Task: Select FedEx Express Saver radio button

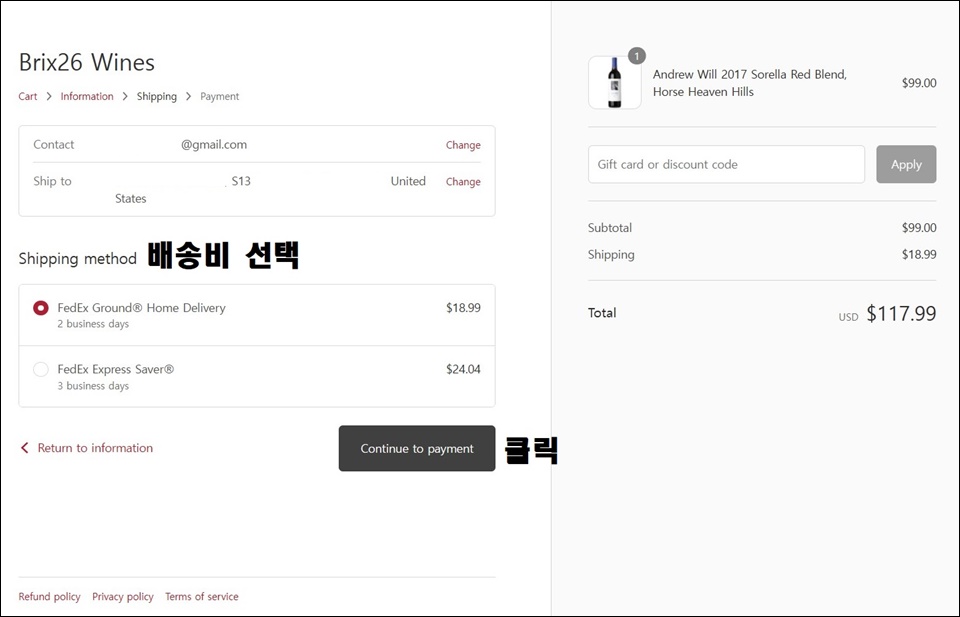Action: (41, 370)
